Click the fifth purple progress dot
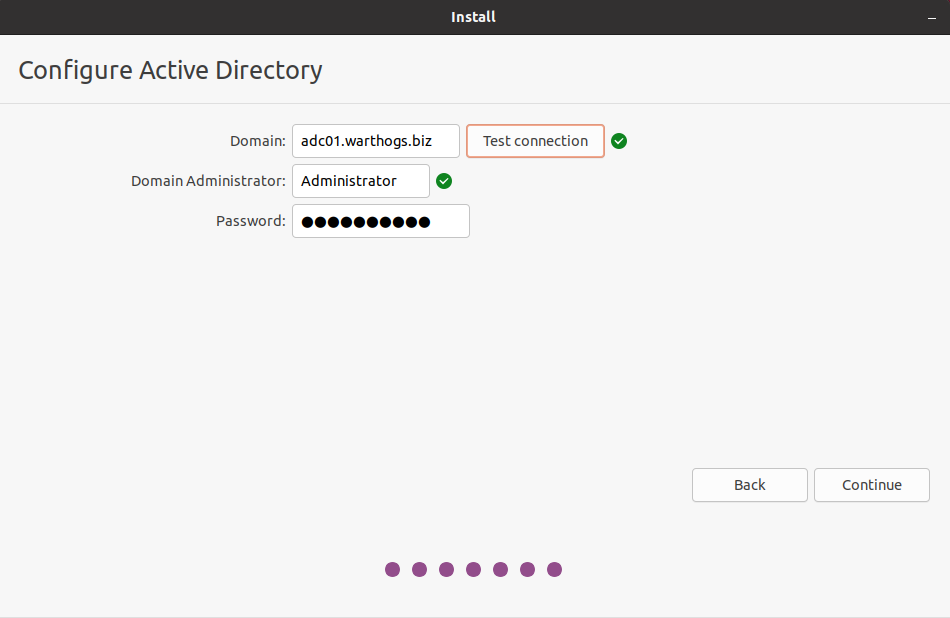This screenshot has width=950, height=618. pyautogui.click(x=501, y=570)
